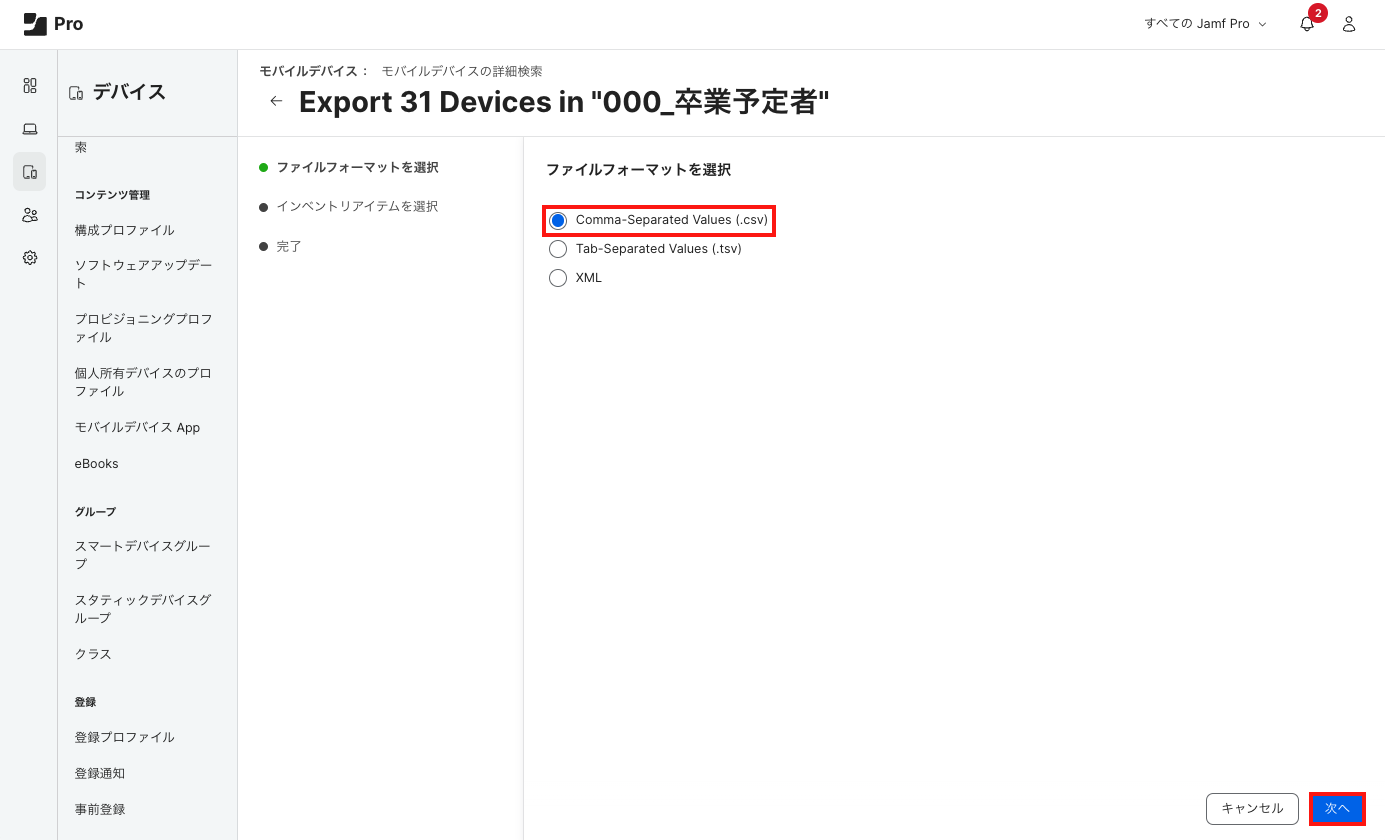Screen dimensions: 1385x840
Task: Click the コンテンツ管理 section heading
Action: pyautogui.click(x=112, y=195)
